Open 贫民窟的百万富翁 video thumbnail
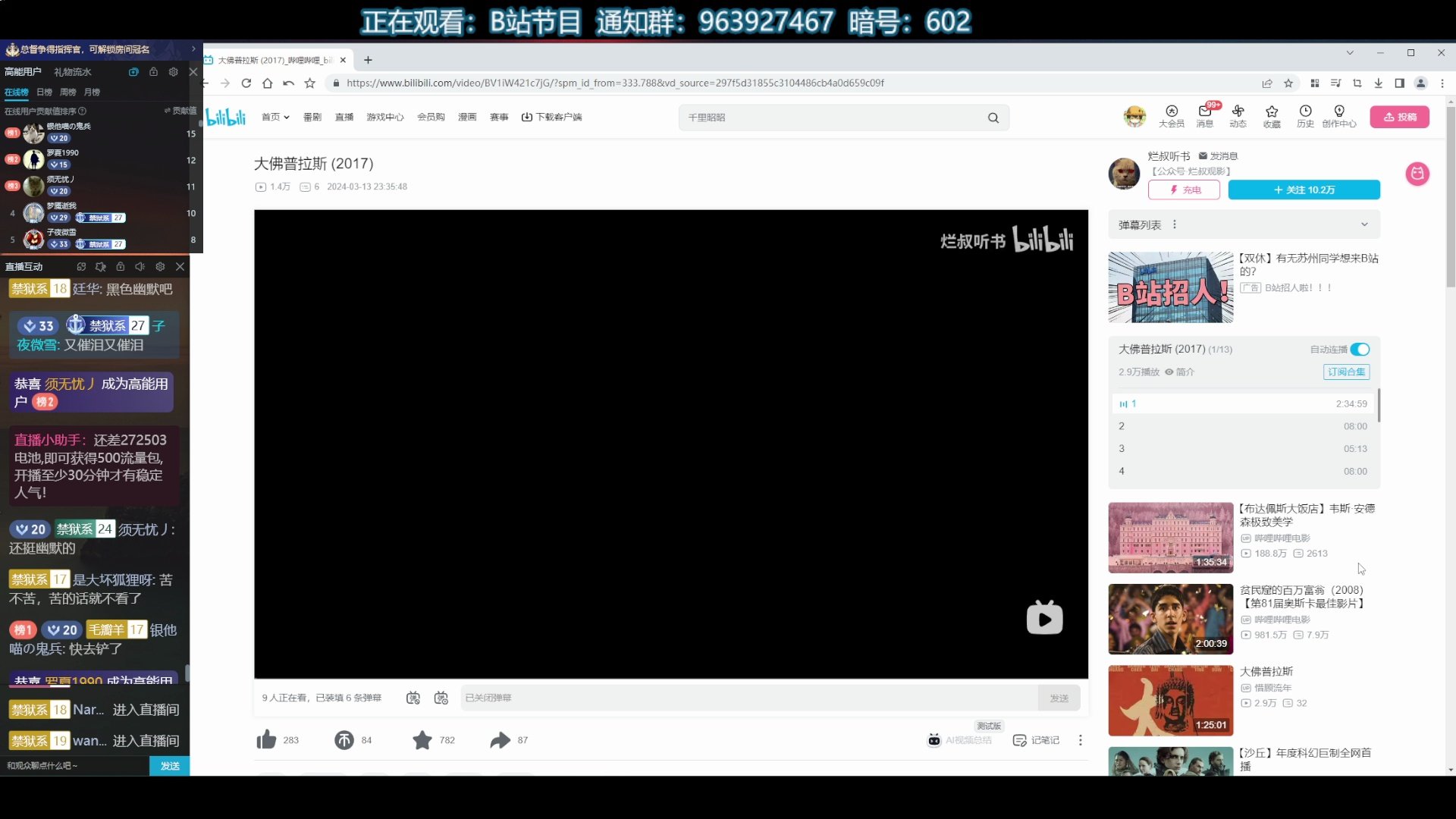Screen dimensions: 1456x819 1171,619
